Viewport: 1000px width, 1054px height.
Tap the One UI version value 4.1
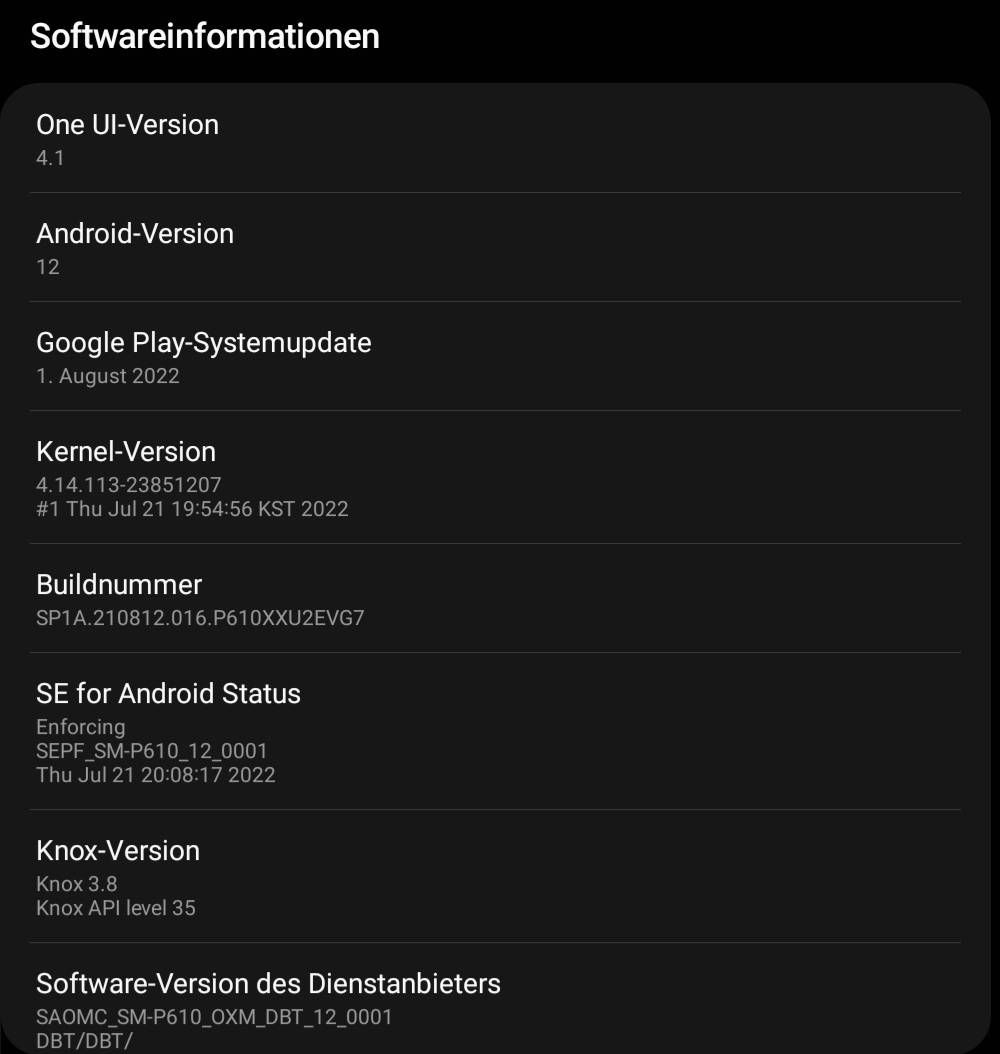[50, 157]
